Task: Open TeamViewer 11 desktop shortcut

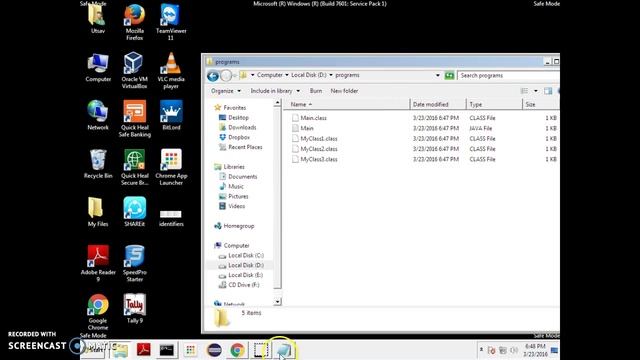Action: (171, 22)
